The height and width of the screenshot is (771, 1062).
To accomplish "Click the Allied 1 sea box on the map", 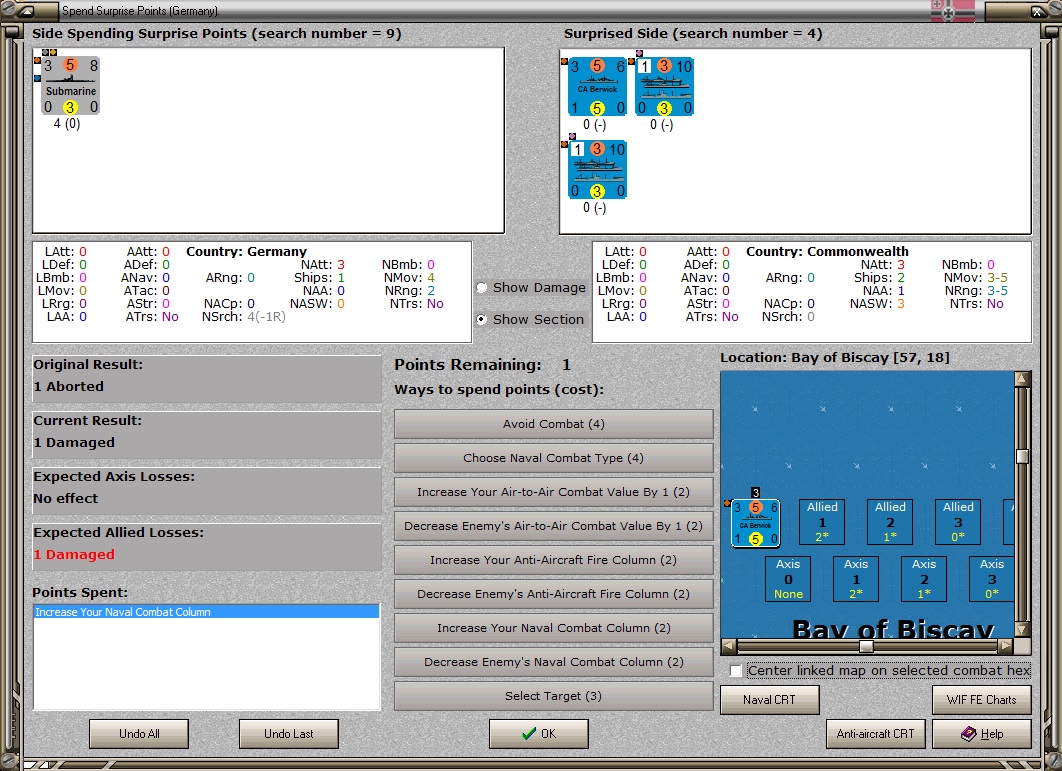I will [822, 522].
